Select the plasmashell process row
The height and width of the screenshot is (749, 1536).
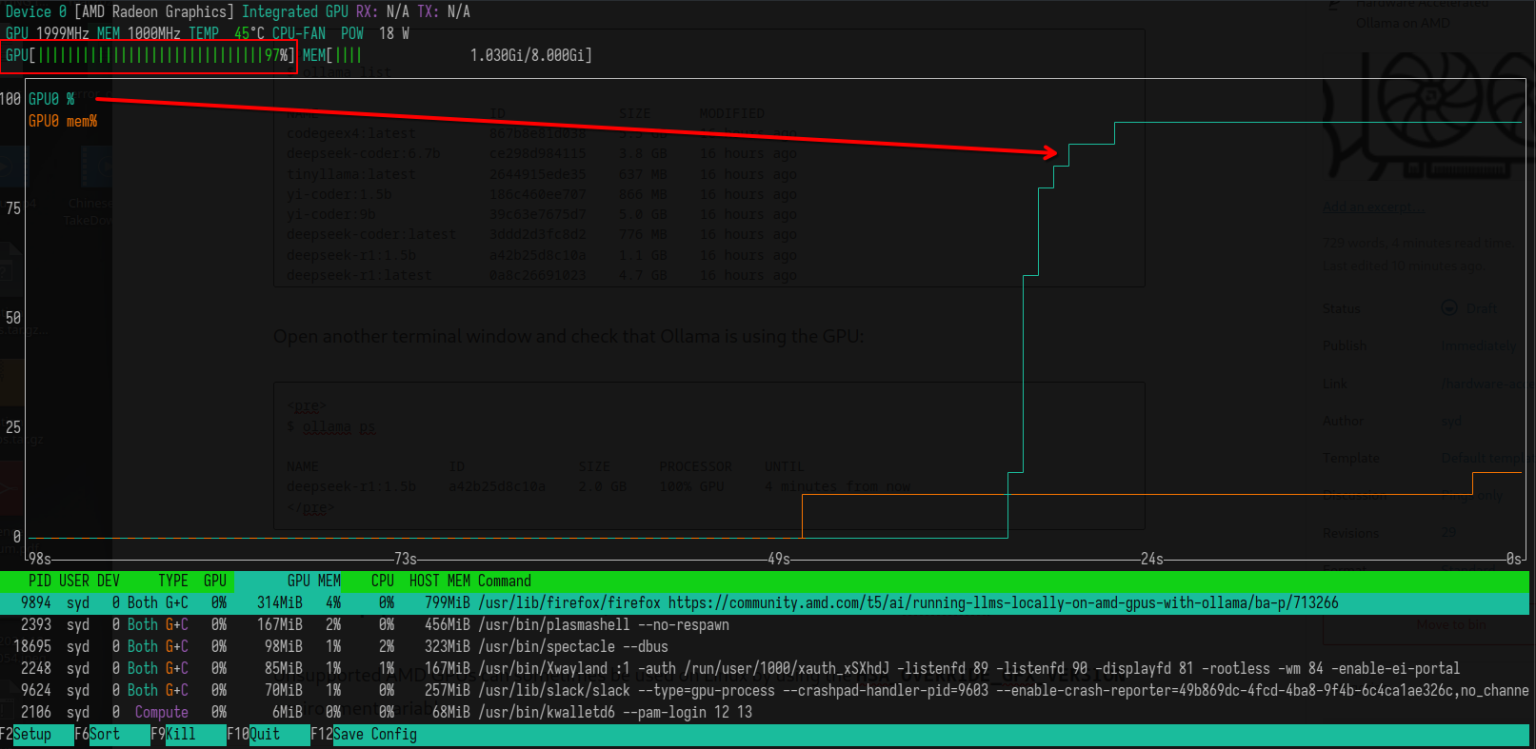[600, 625]
